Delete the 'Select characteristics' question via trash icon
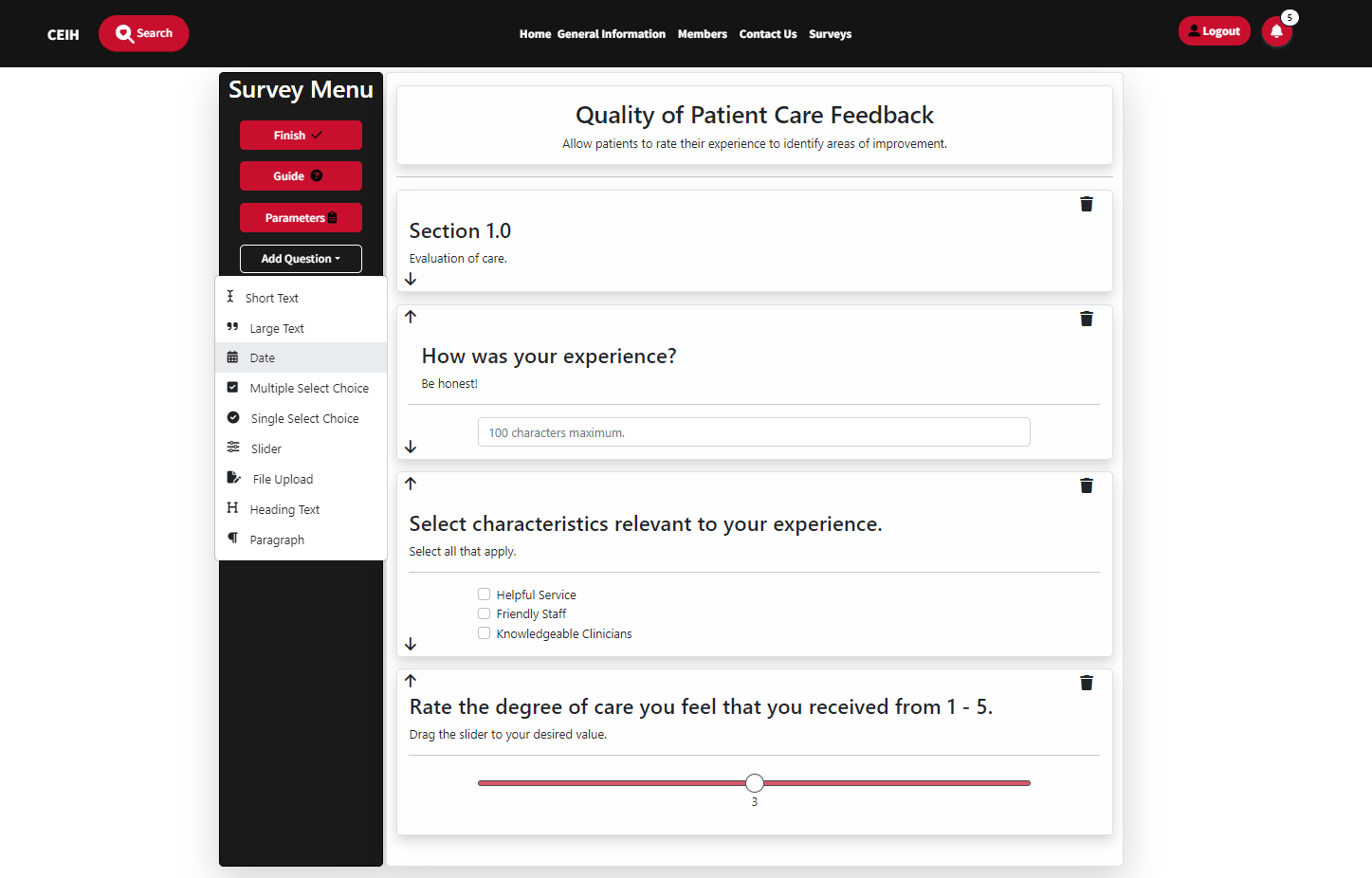The width and height of the screenshot is (1372, 878). point(1087,486)
